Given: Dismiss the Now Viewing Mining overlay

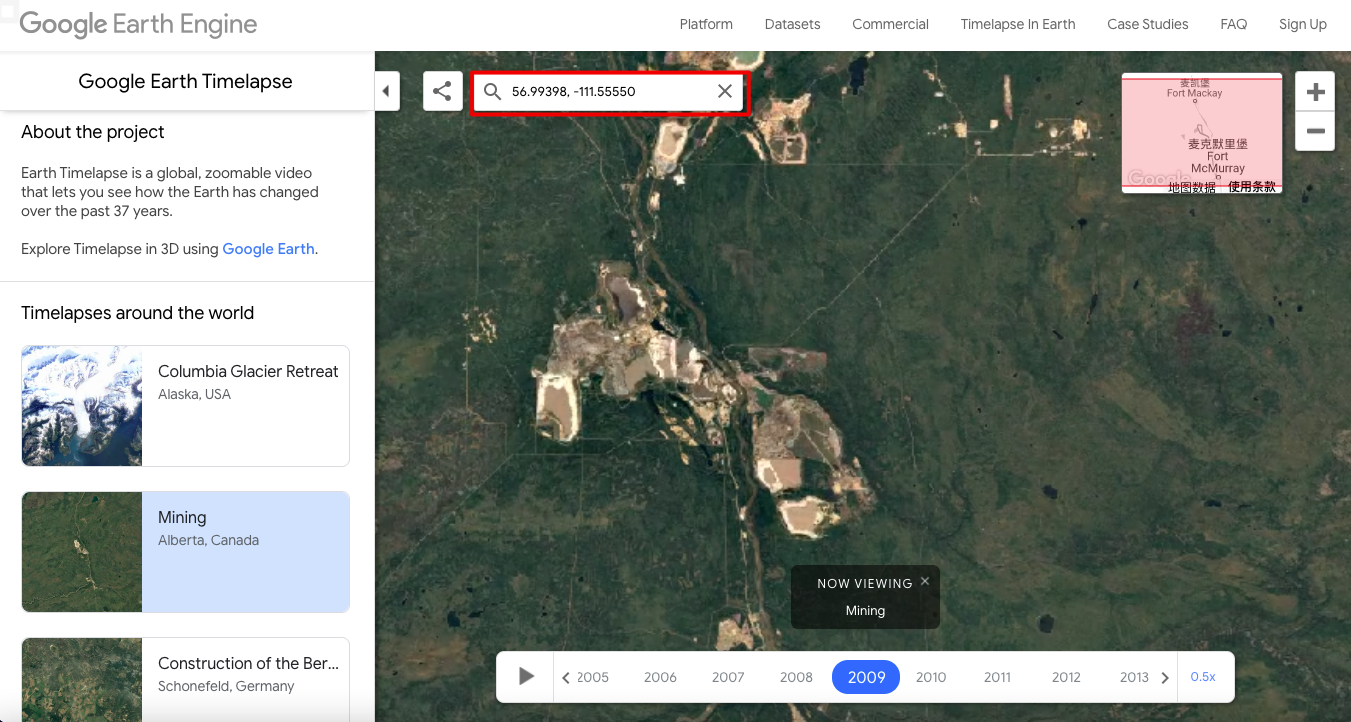Looking at the screenshot, I should [925, 580].
